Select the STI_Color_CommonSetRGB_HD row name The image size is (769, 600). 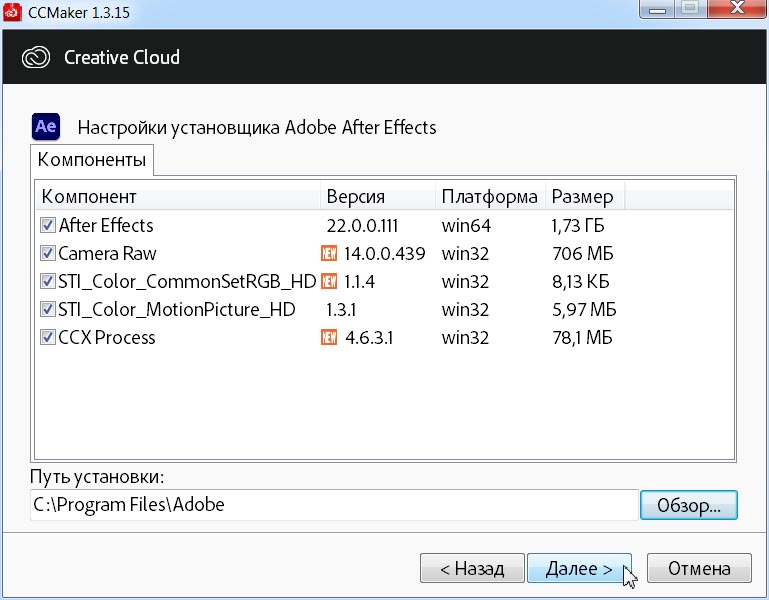pyautogui.click(x=187, y=281)
